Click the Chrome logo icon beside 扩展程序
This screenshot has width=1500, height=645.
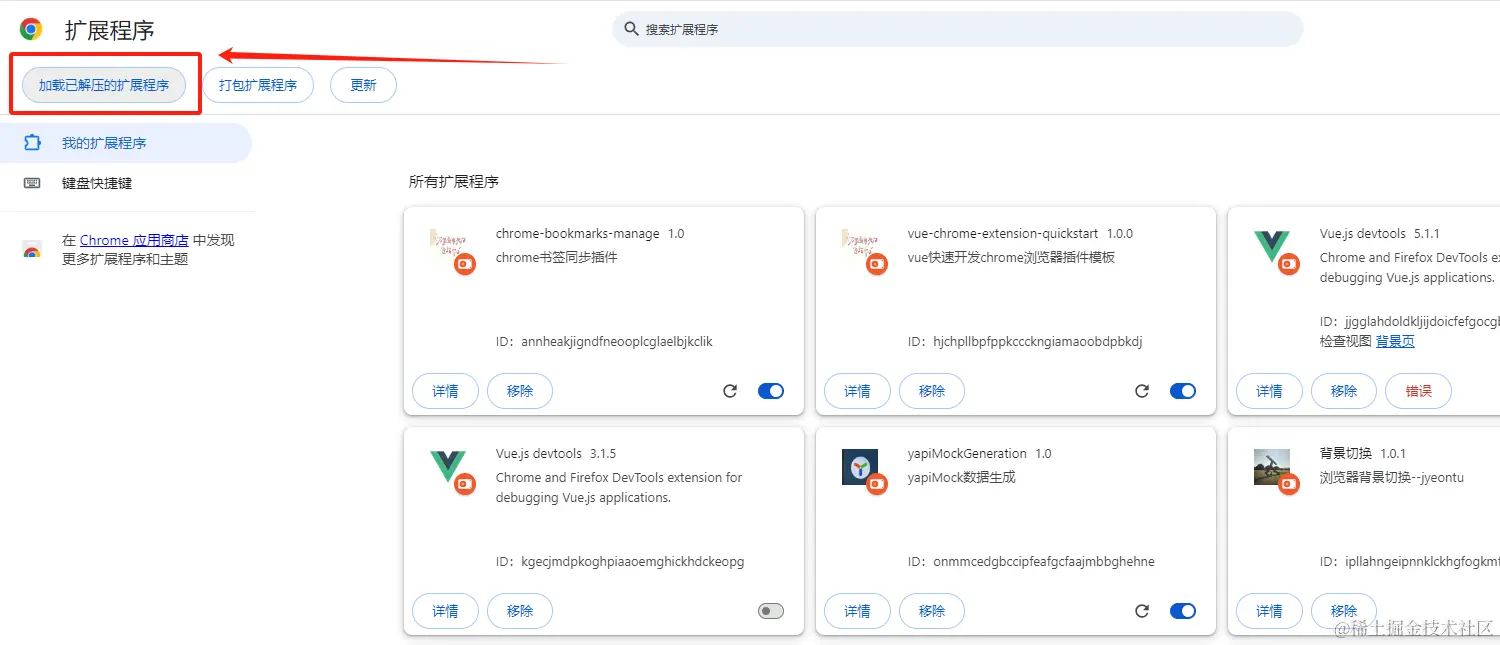click(x=31, y=29)
